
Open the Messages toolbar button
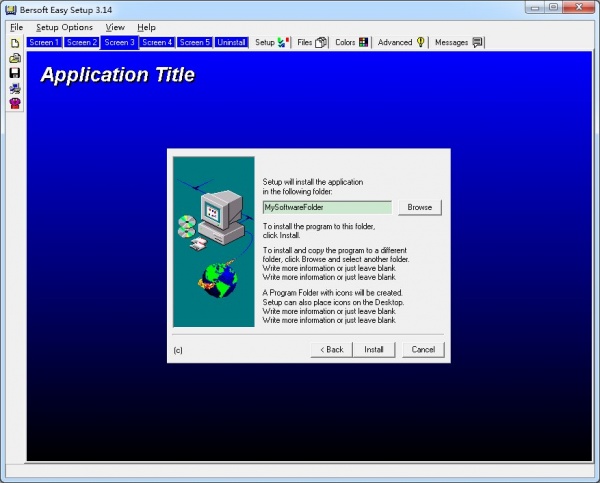pos(459,43)
